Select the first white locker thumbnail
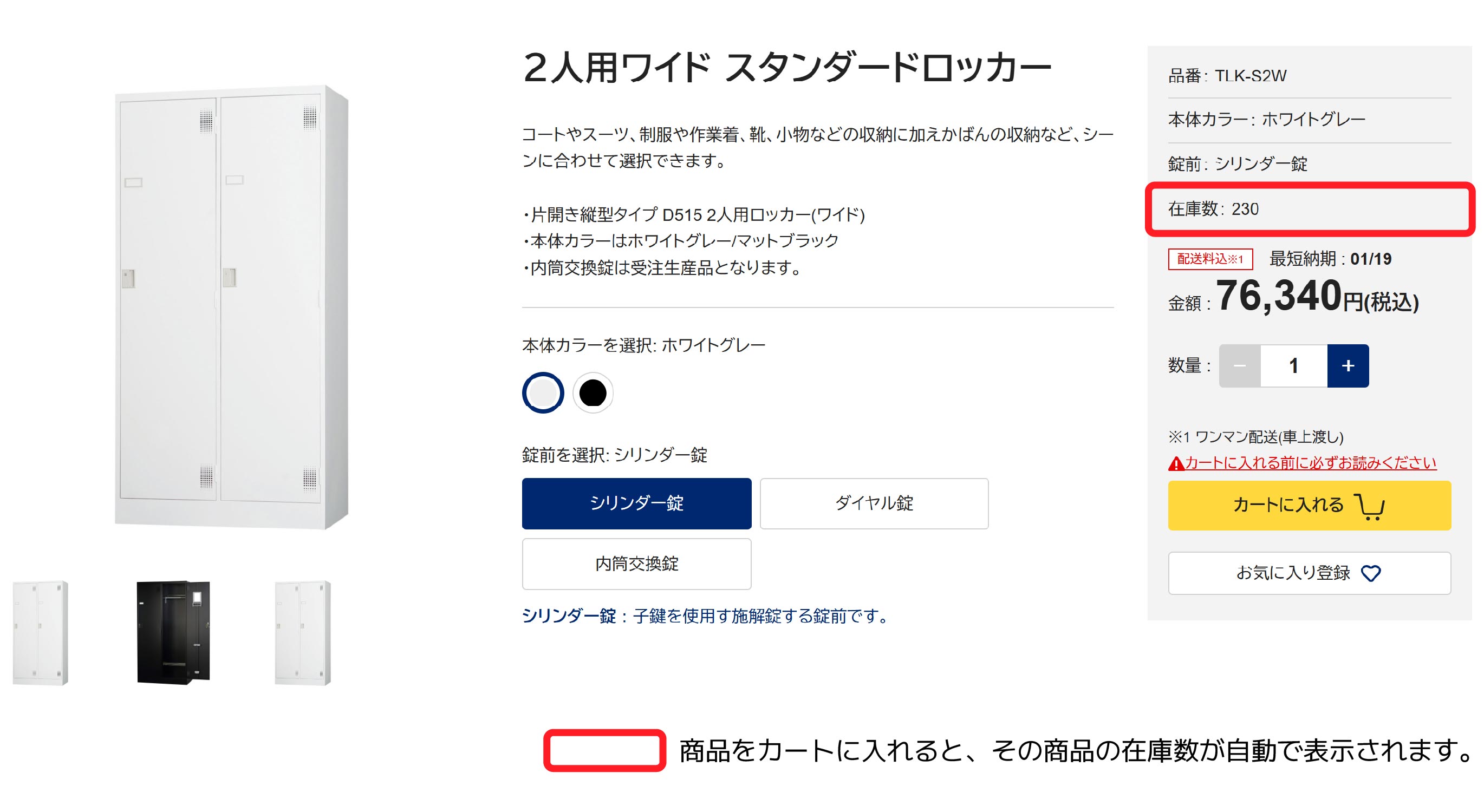The image size is (1484, 812). tap(40, 632)
